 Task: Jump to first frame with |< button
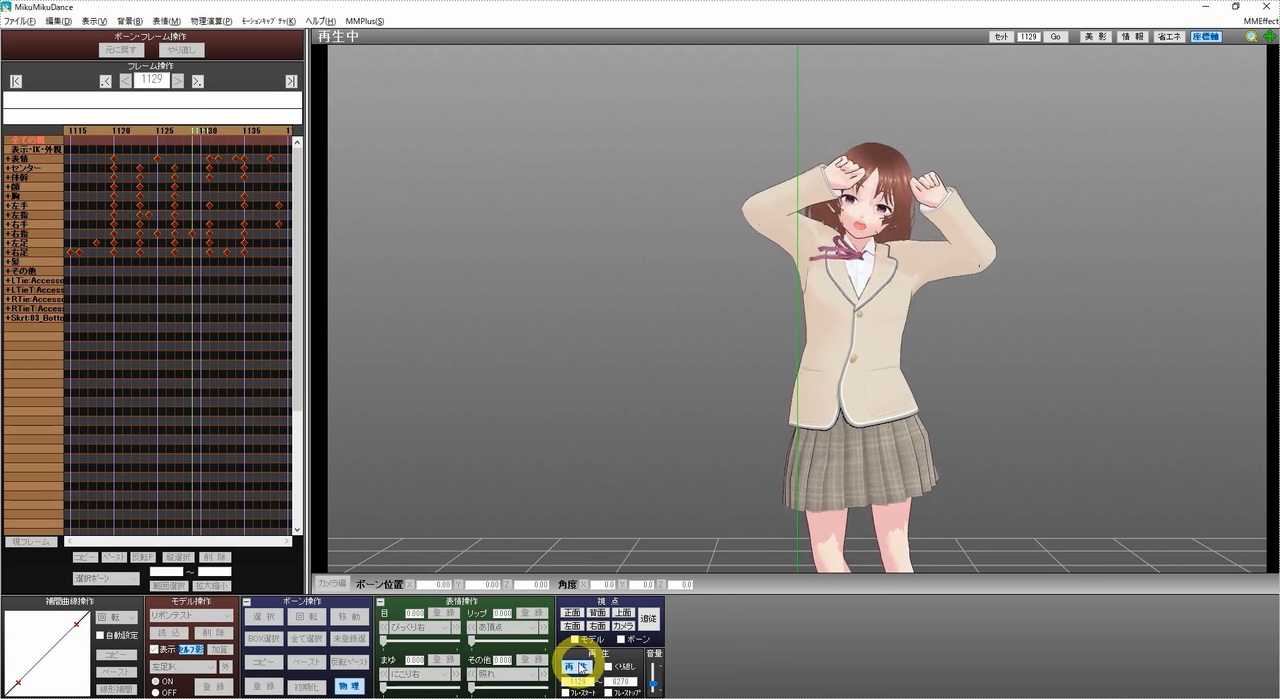pyautogui.click(x=15, y=81)
